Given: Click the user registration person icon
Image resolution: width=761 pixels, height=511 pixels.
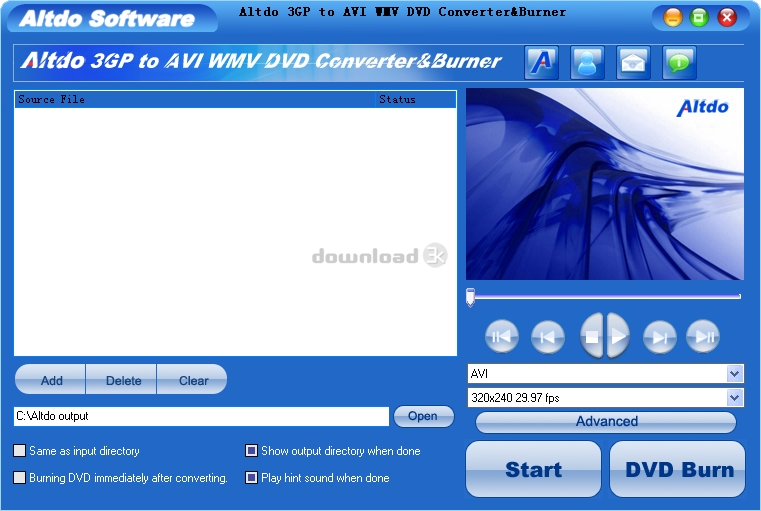Looking at the screenshot, I should click(587, 63).
